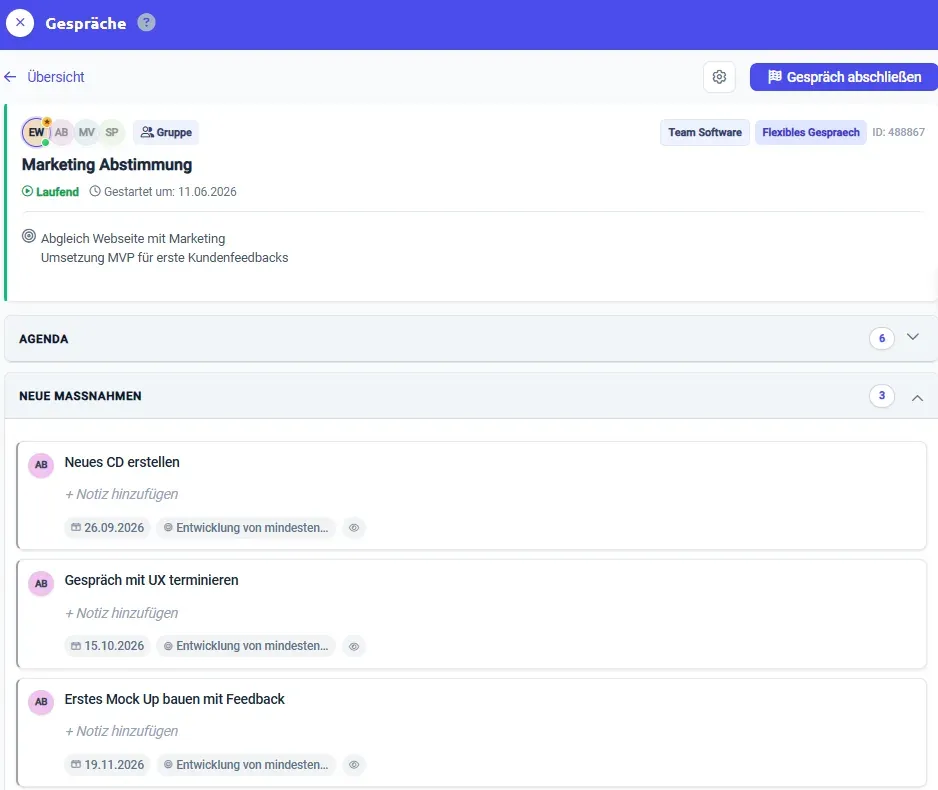Toggle visibility eye on Neues CD erstellen

pyautogui.click(x=354, y=527)
